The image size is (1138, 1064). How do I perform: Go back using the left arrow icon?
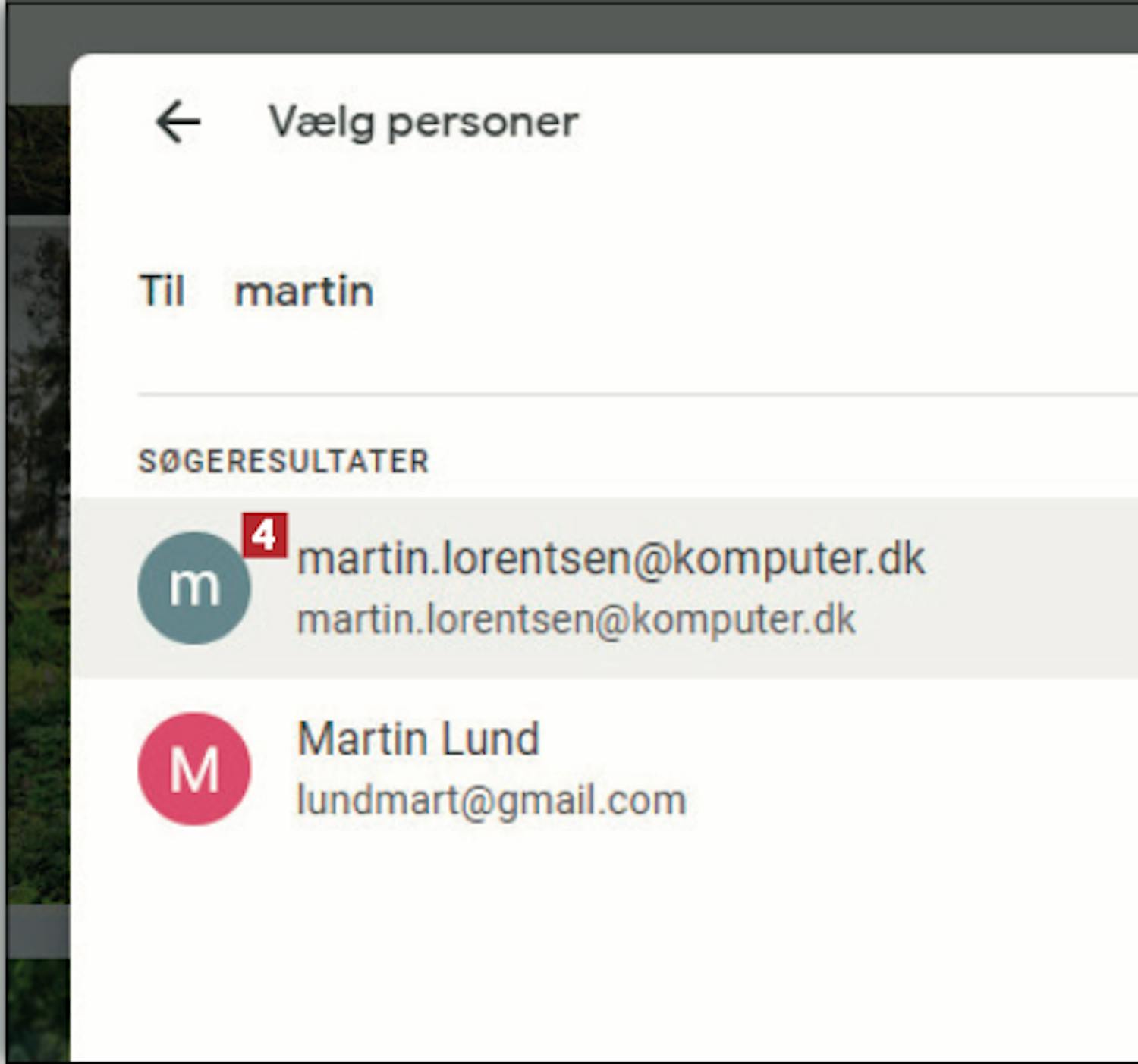point(178,121)
